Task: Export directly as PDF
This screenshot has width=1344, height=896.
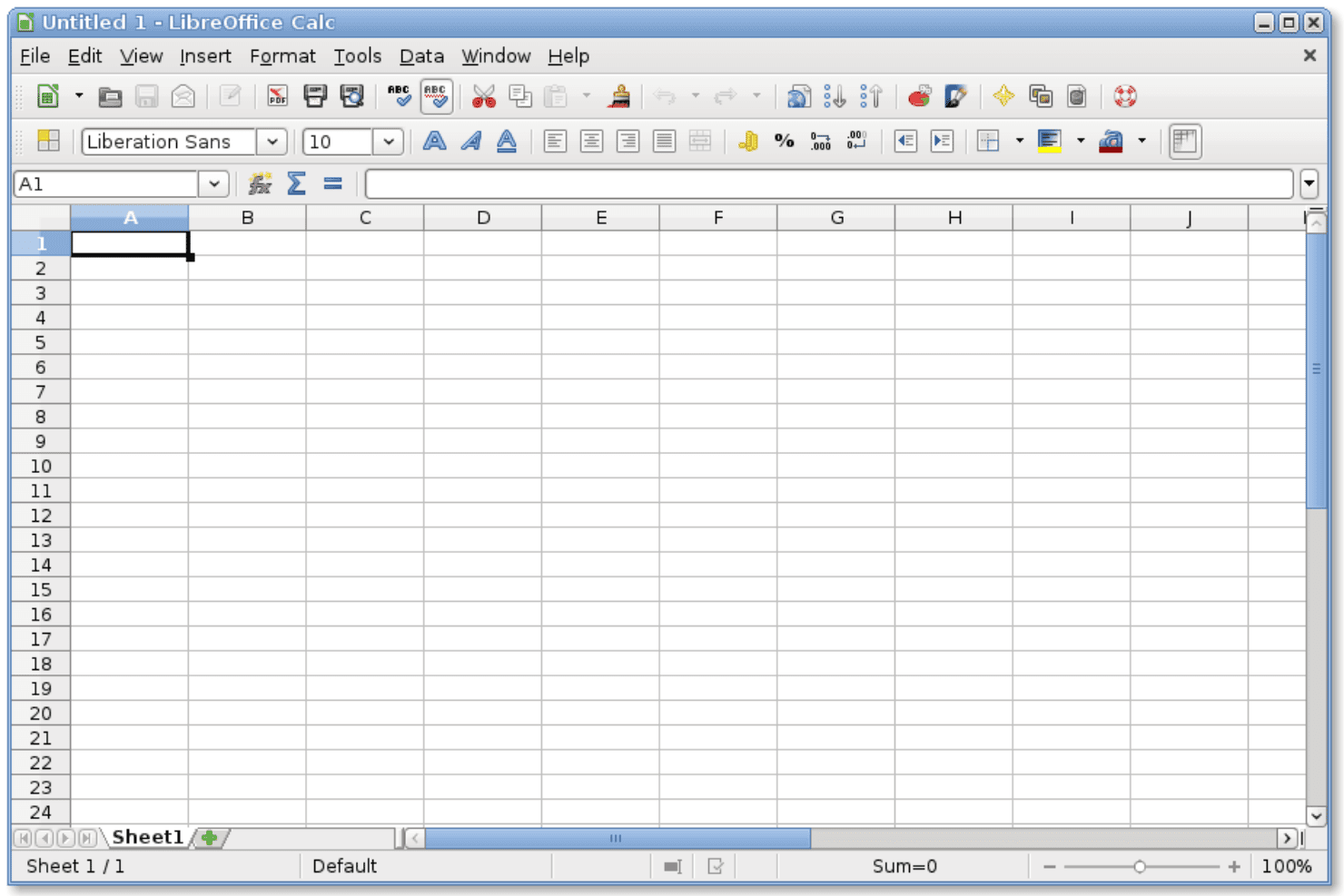Action: tap(277, 96)
